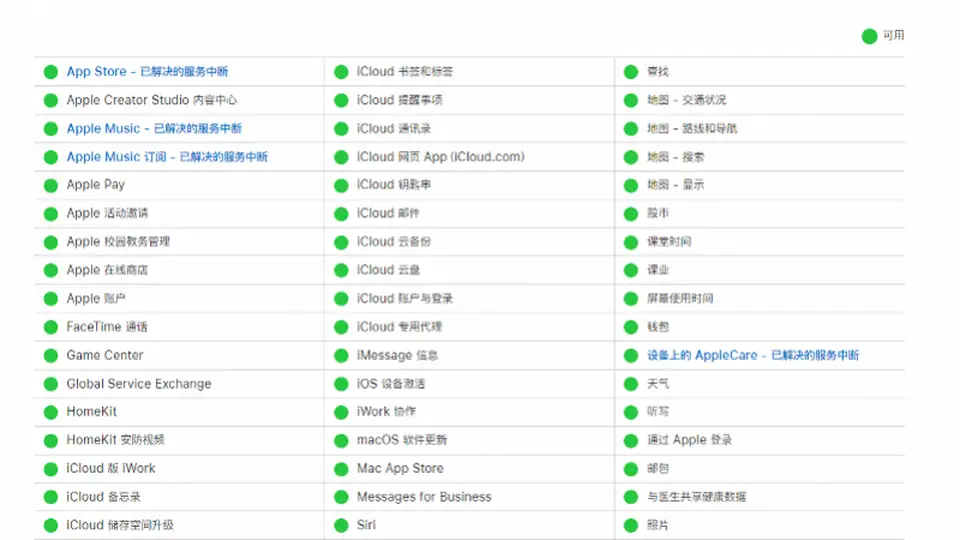Click the status dot for iOS 设备激活
Image resolution: width=960 pixels, height=540 pixels.
click(x=341, y=384)
